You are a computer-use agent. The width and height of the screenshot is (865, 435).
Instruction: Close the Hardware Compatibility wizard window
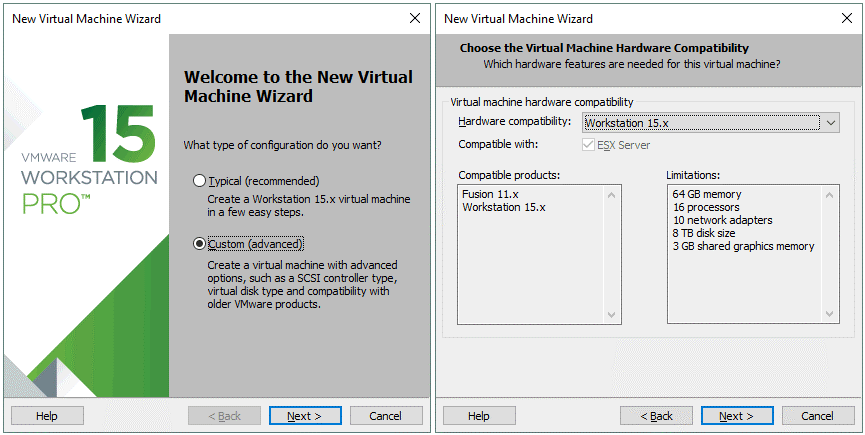pyautogui.click(x=846, y=19)
